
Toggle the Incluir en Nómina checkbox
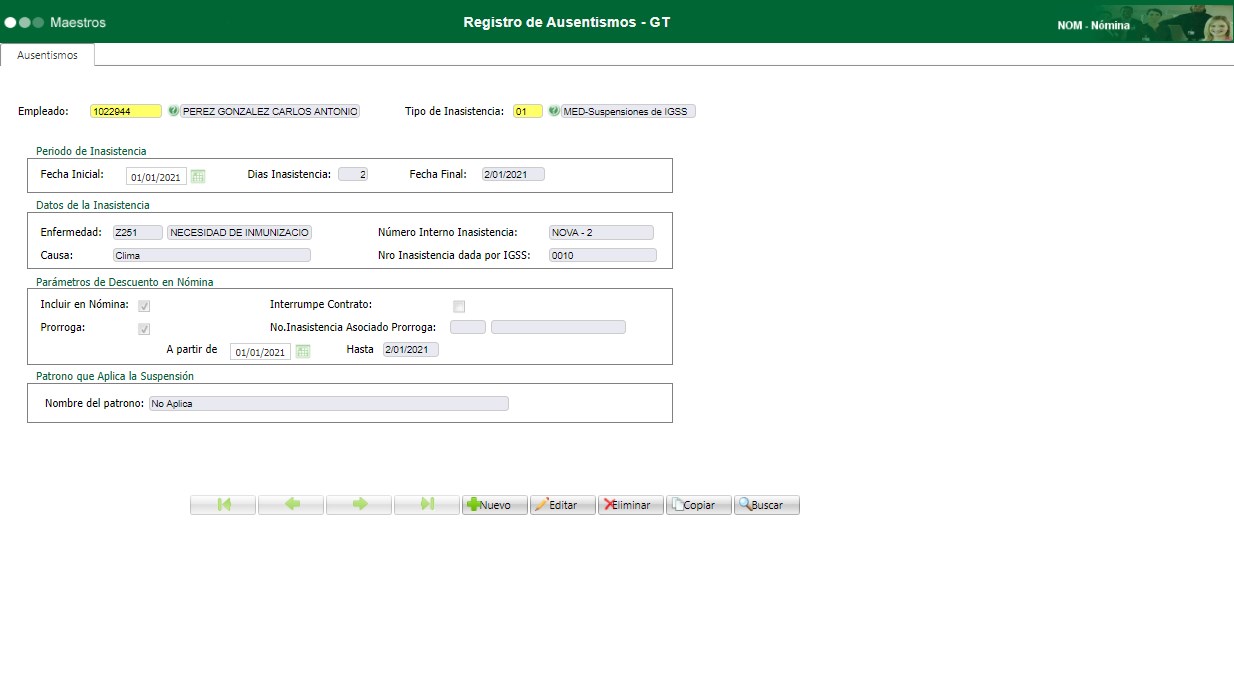click(144, 306)
